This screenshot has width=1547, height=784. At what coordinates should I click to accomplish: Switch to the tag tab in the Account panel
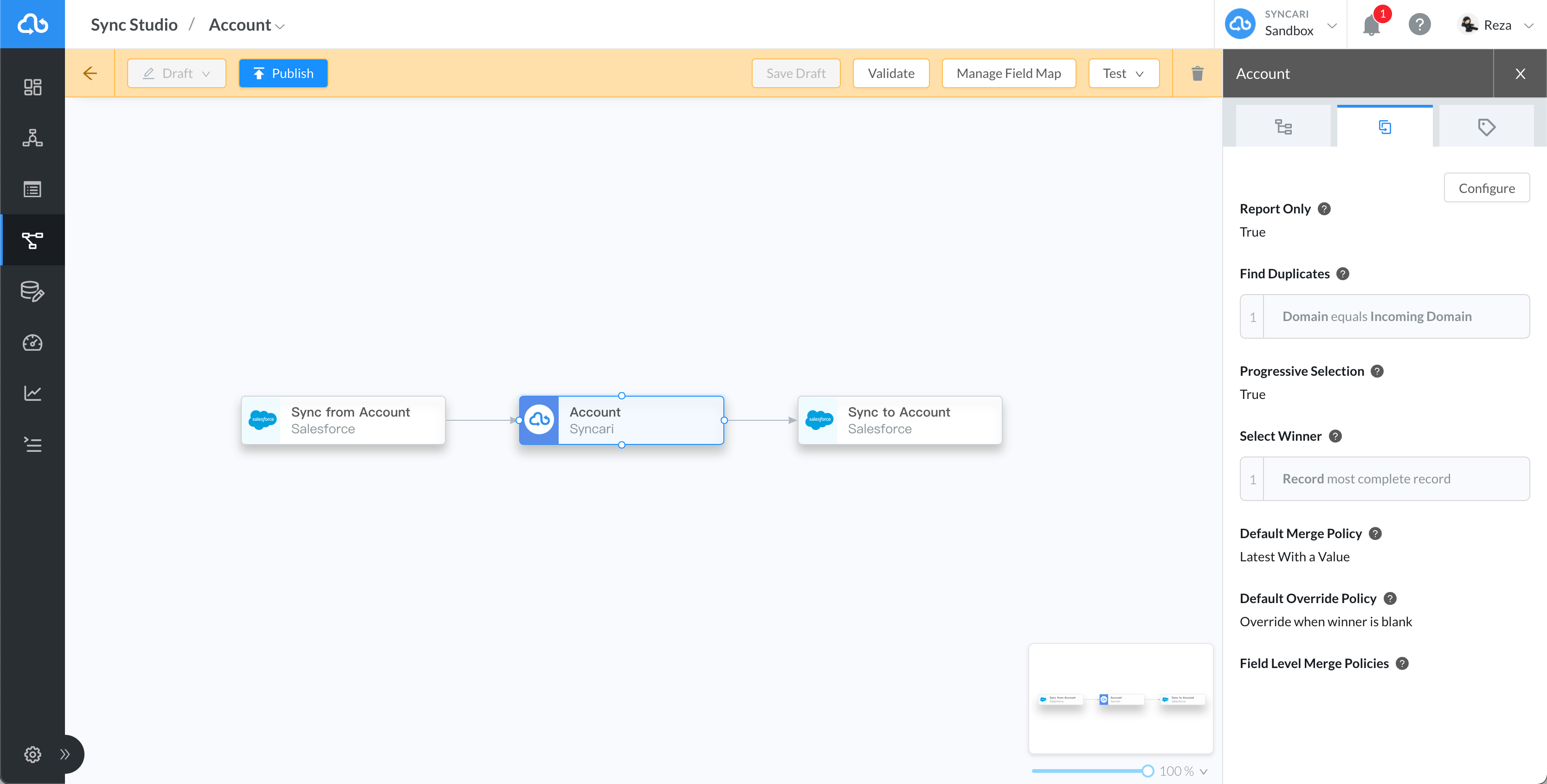click(1486, 127)
